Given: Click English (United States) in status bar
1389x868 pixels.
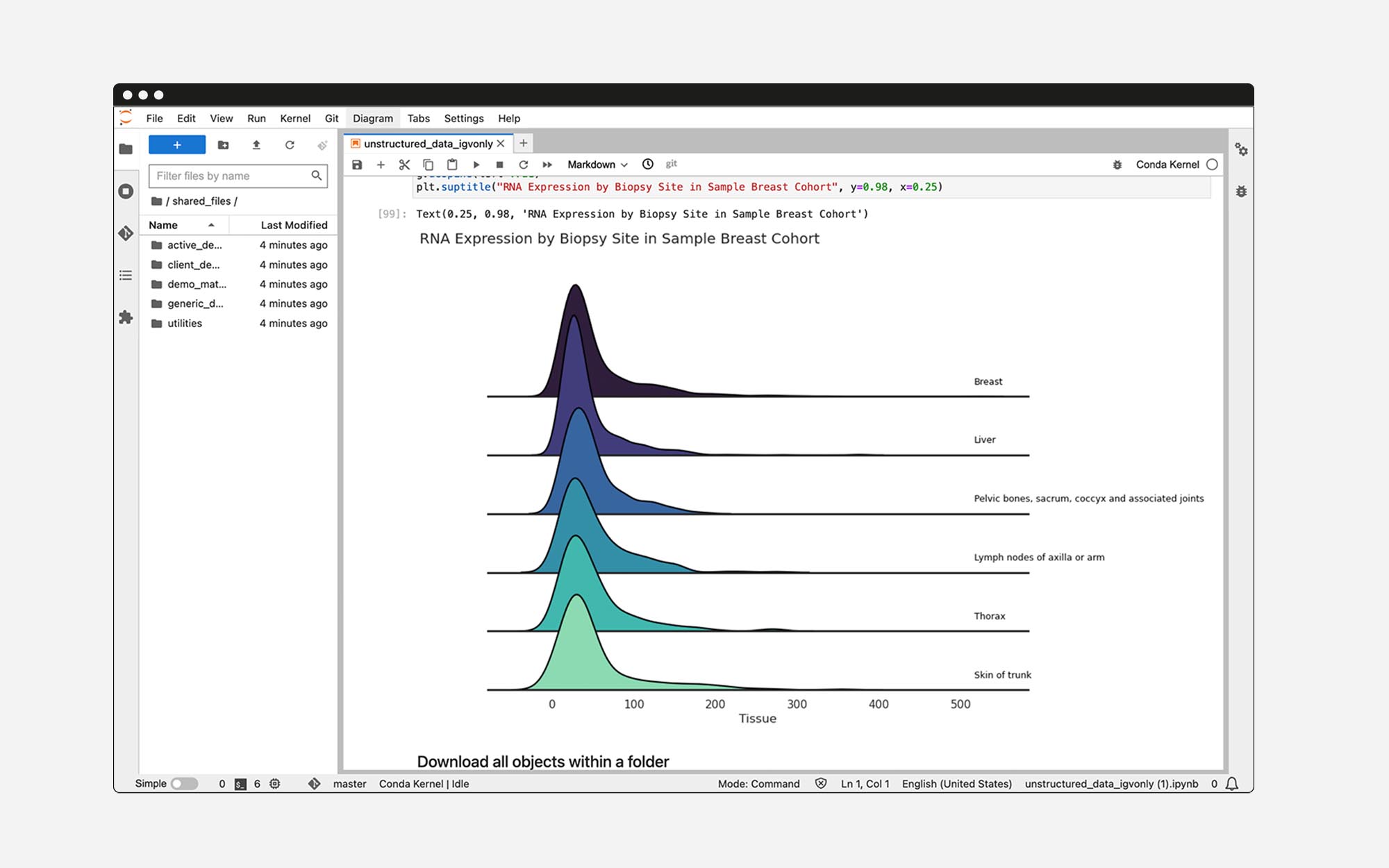Looking at the screenshot, I should (956, 784).
